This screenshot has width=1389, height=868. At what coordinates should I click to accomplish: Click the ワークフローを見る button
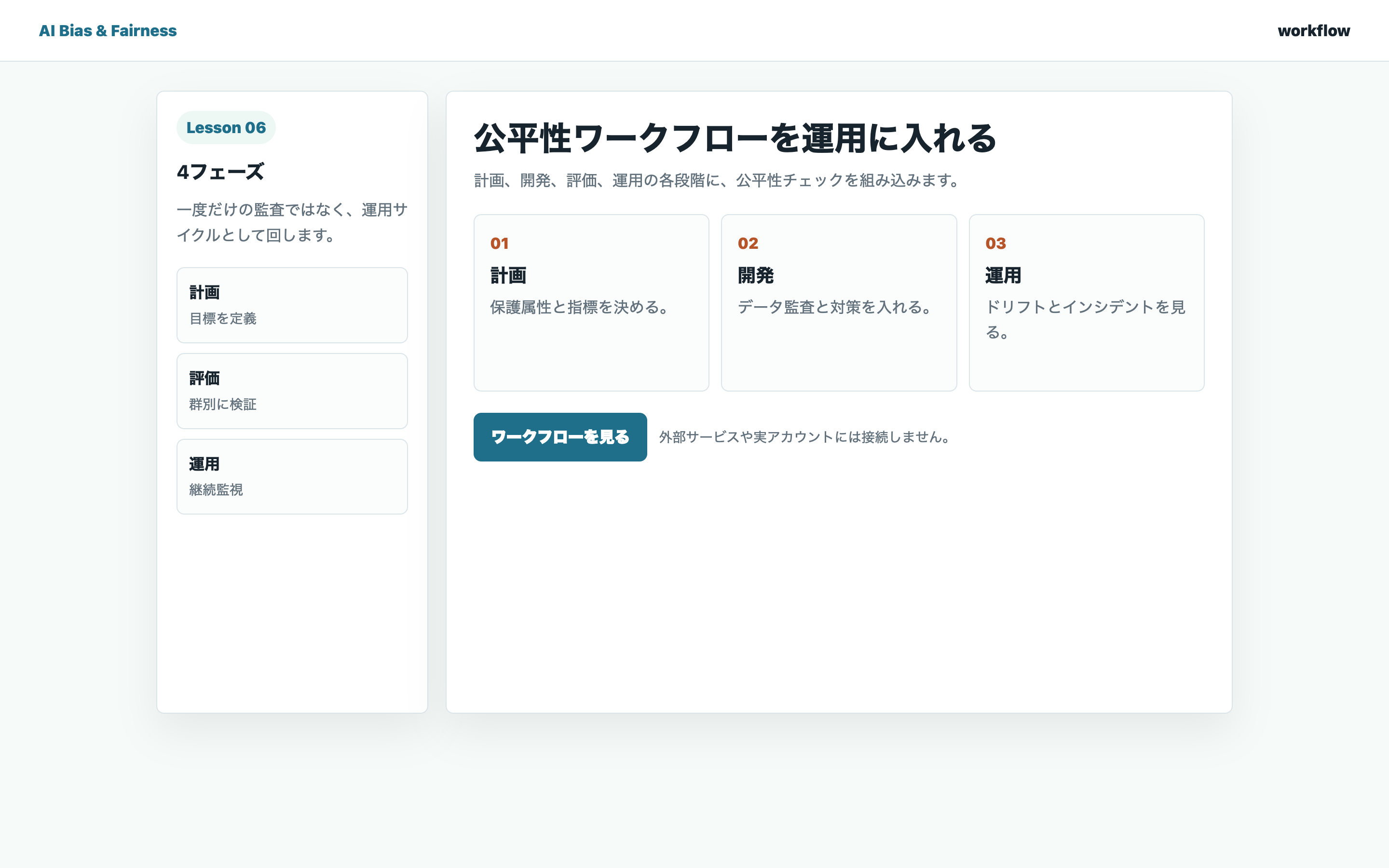coord(560,437)
